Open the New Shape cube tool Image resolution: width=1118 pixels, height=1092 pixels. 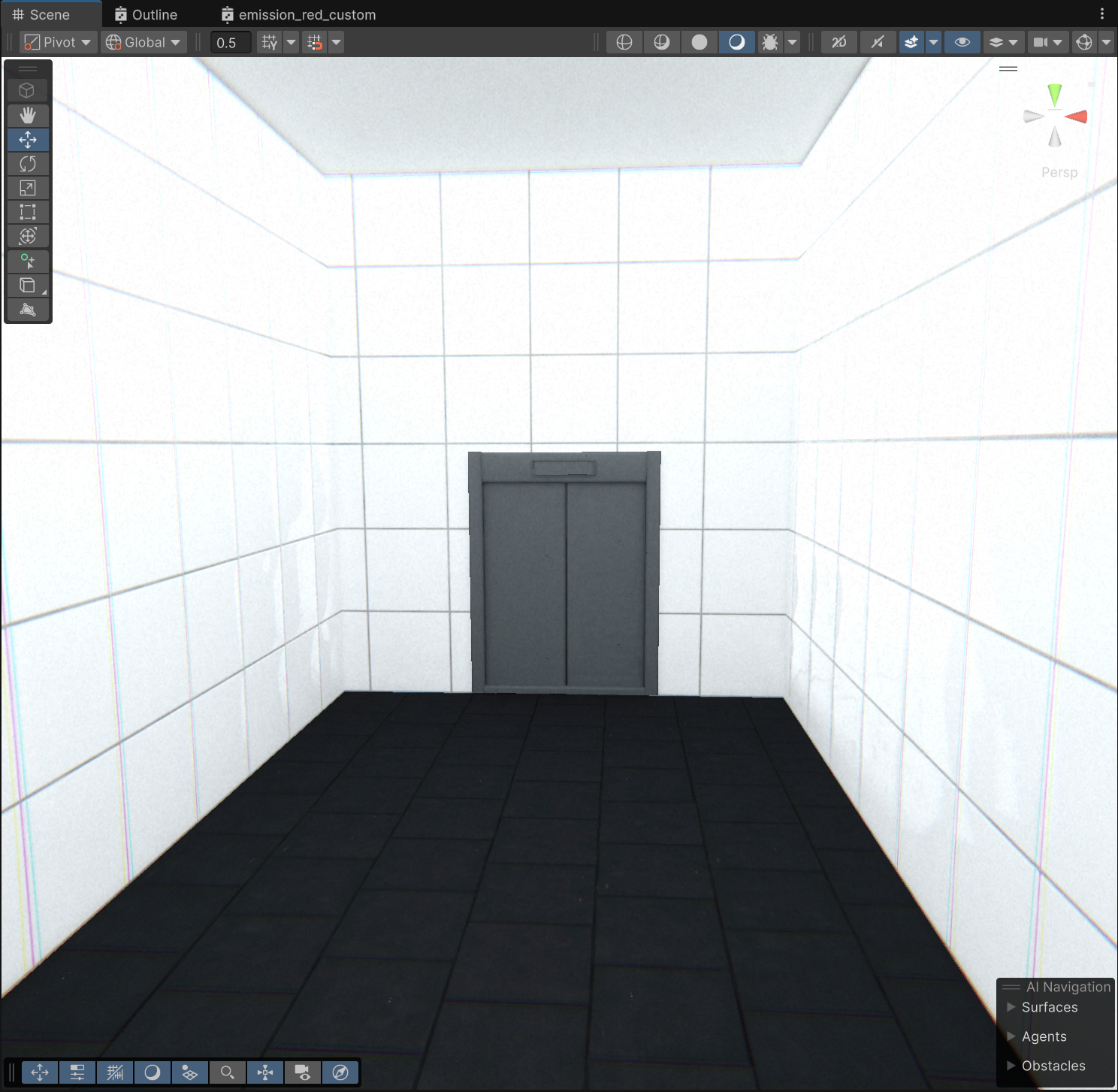(28, 285)
